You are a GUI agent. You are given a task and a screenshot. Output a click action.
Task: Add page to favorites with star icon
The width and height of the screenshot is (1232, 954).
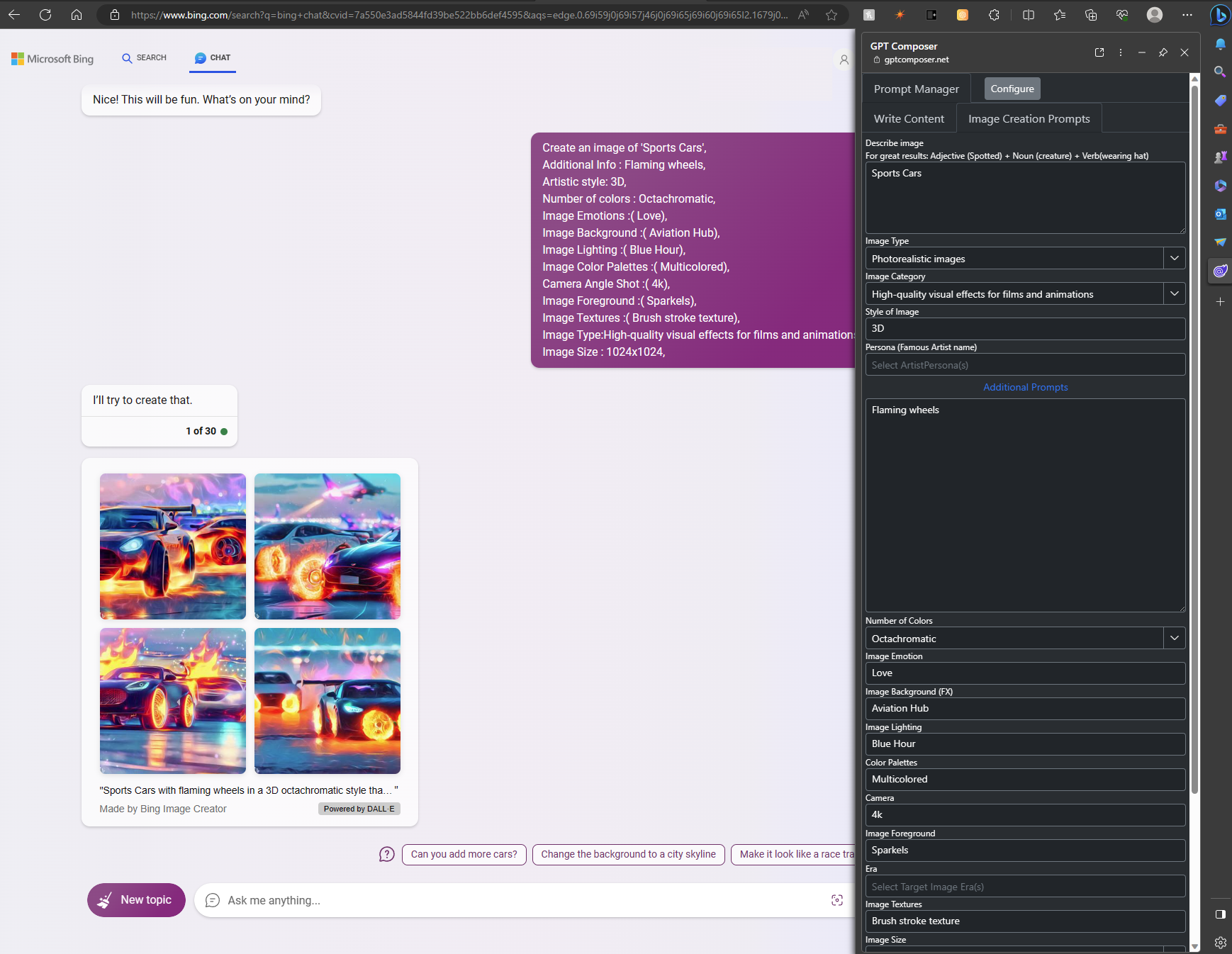(x=831, y=15)
